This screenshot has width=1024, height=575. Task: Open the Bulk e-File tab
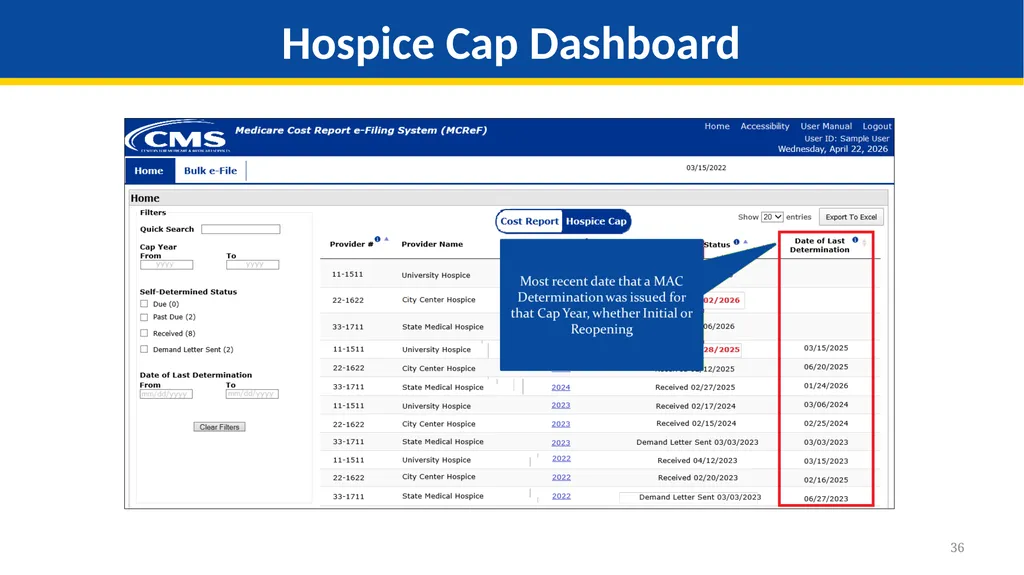coord(210,171)
